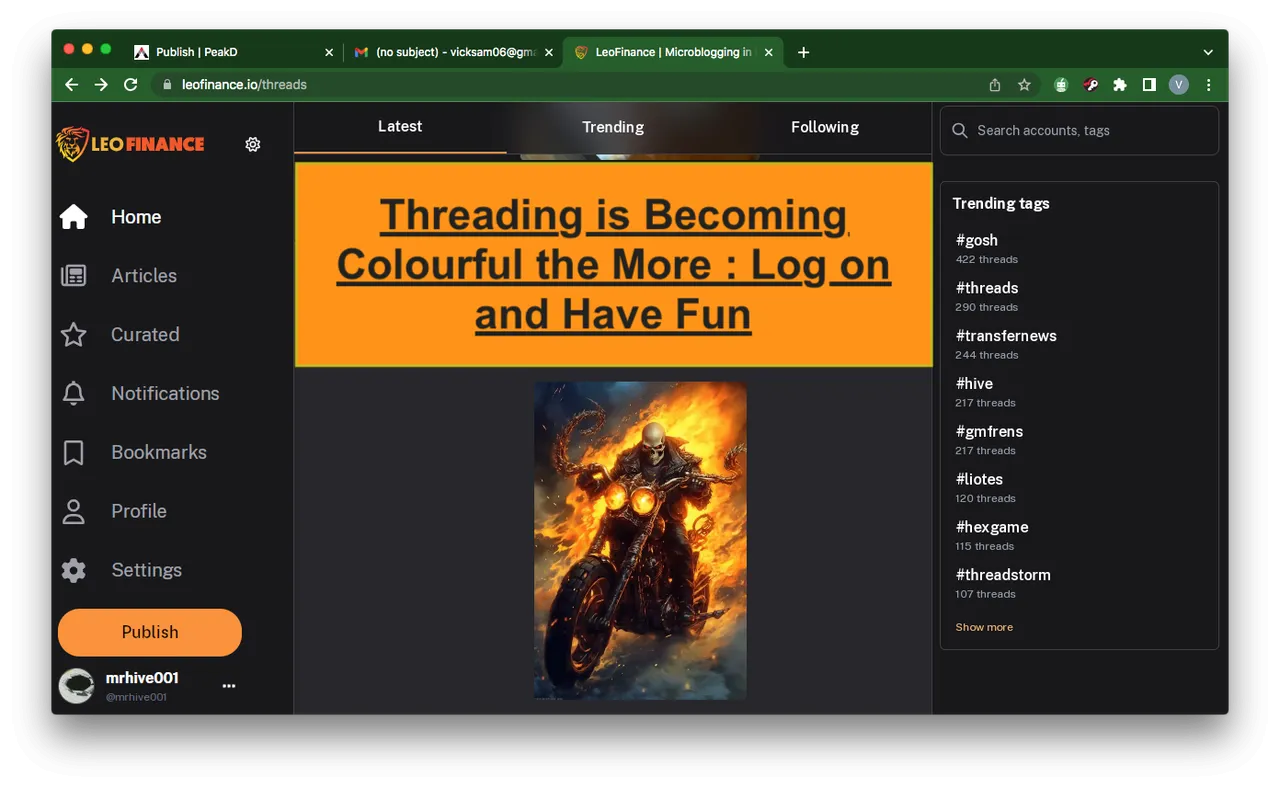This screenshot has width=1280, height=788.
Task: Click the Settings cog icon in sidebar
Action: [74, 570]
